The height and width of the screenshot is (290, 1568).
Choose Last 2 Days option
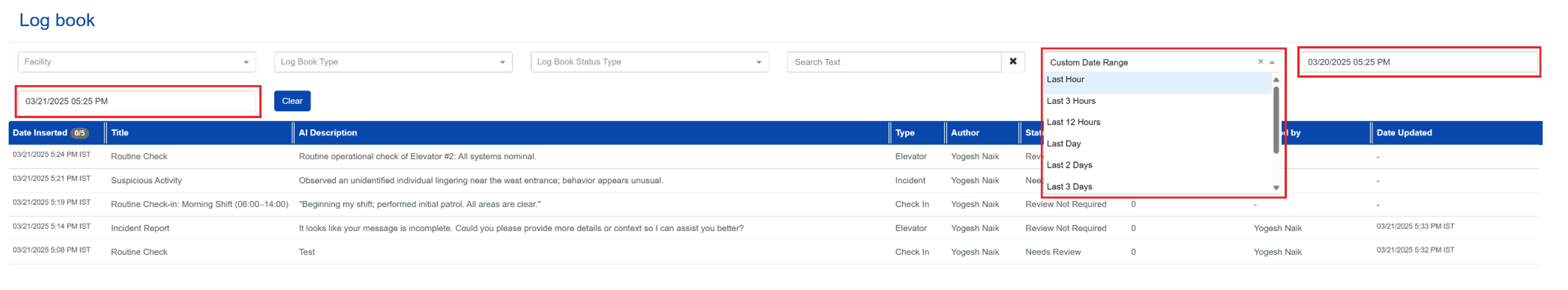point(1069,165)
